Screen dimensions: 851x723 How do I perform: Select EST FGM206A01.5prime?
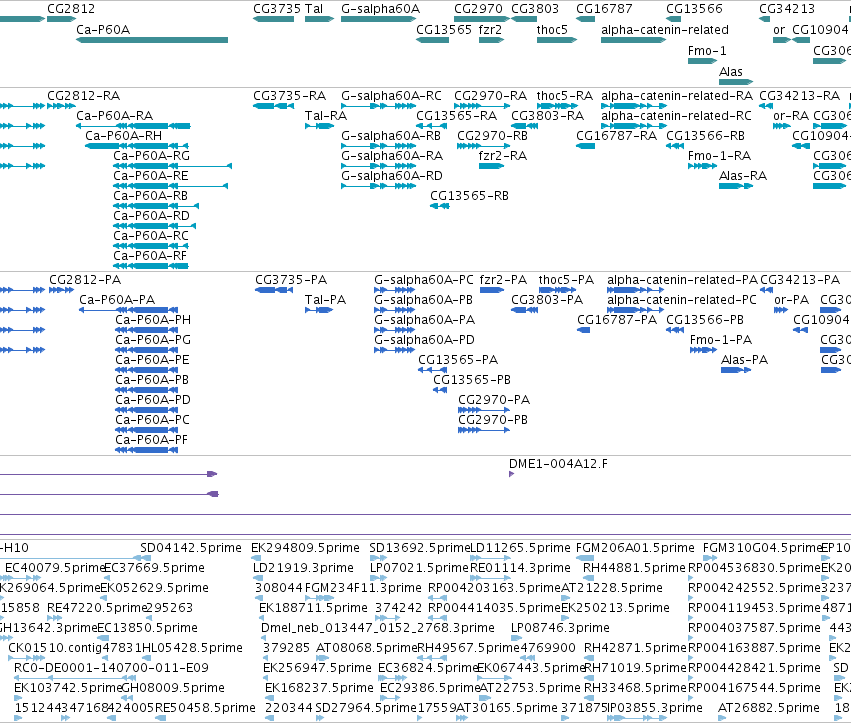click(635, 548)
